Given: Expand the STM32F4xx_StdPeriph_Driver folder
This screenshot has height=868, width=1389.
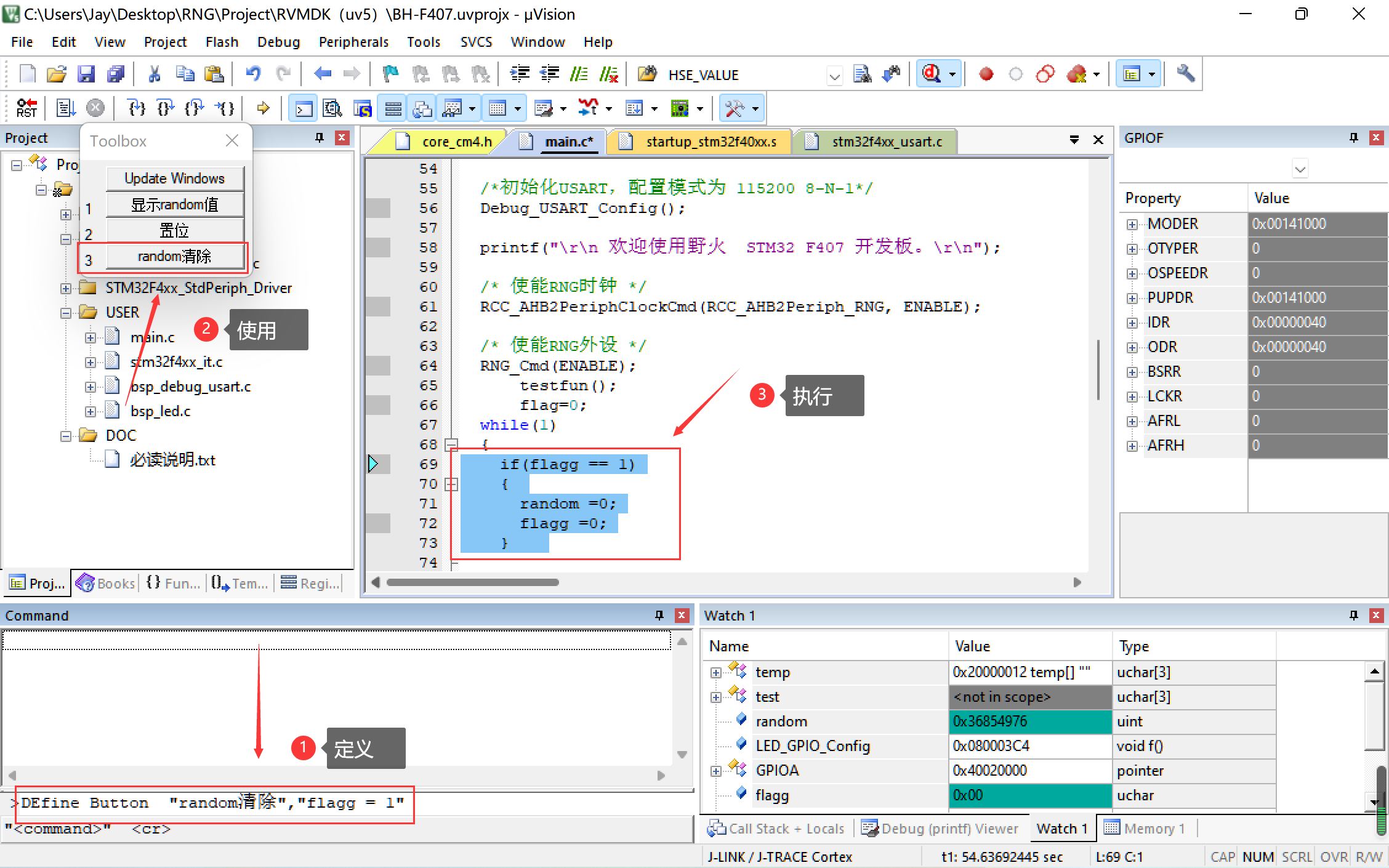Looking at the screenshot, I should point(66,288).
